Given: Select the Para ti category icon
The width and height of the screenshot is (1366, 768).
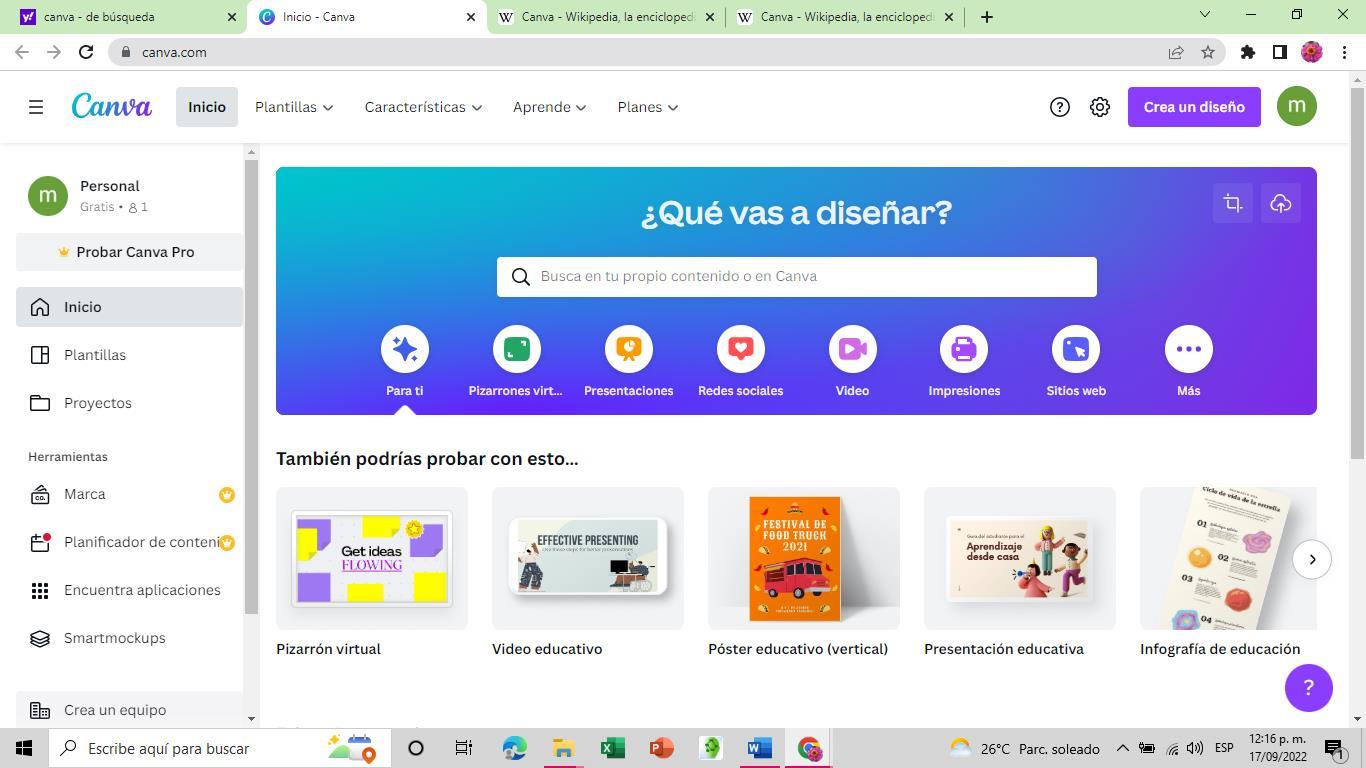Looking at the screenshot, I should (x=405, y=349).
